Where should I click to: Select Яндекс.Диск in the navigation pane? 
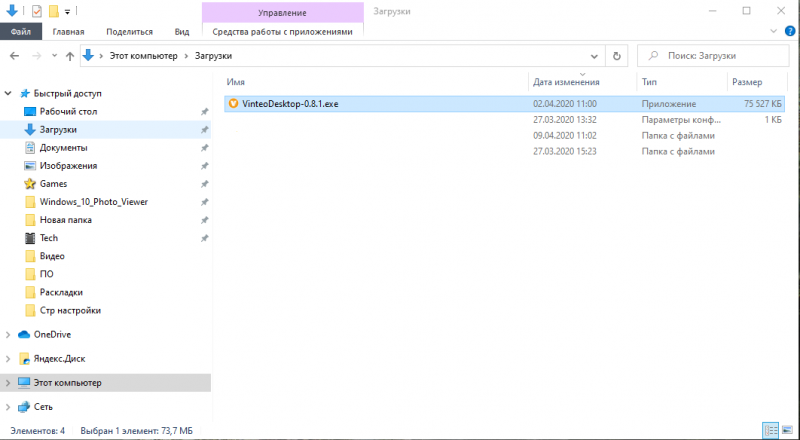point(59,359)
